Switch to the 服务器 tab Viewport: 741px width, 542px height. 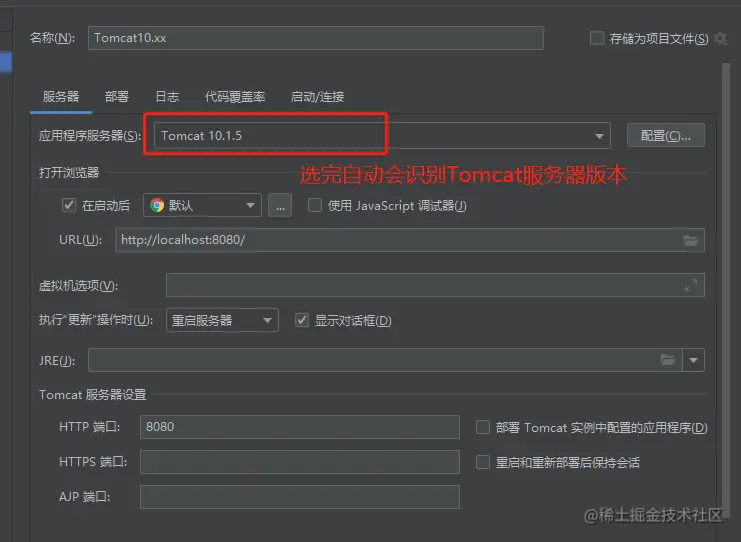(x=61, y=97)
